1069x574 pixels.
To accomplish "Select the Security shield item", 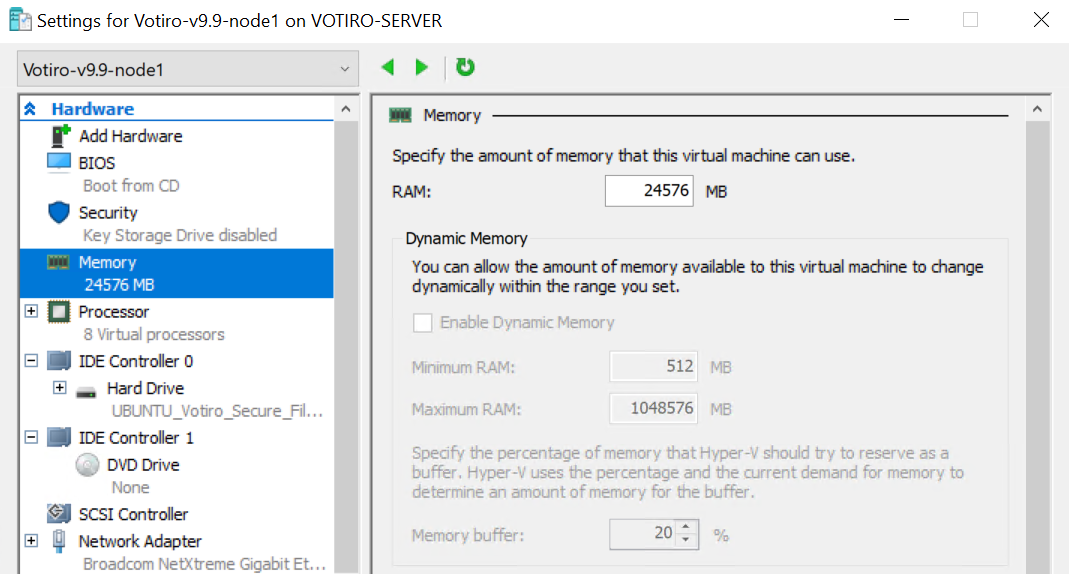I will point(108,213).
